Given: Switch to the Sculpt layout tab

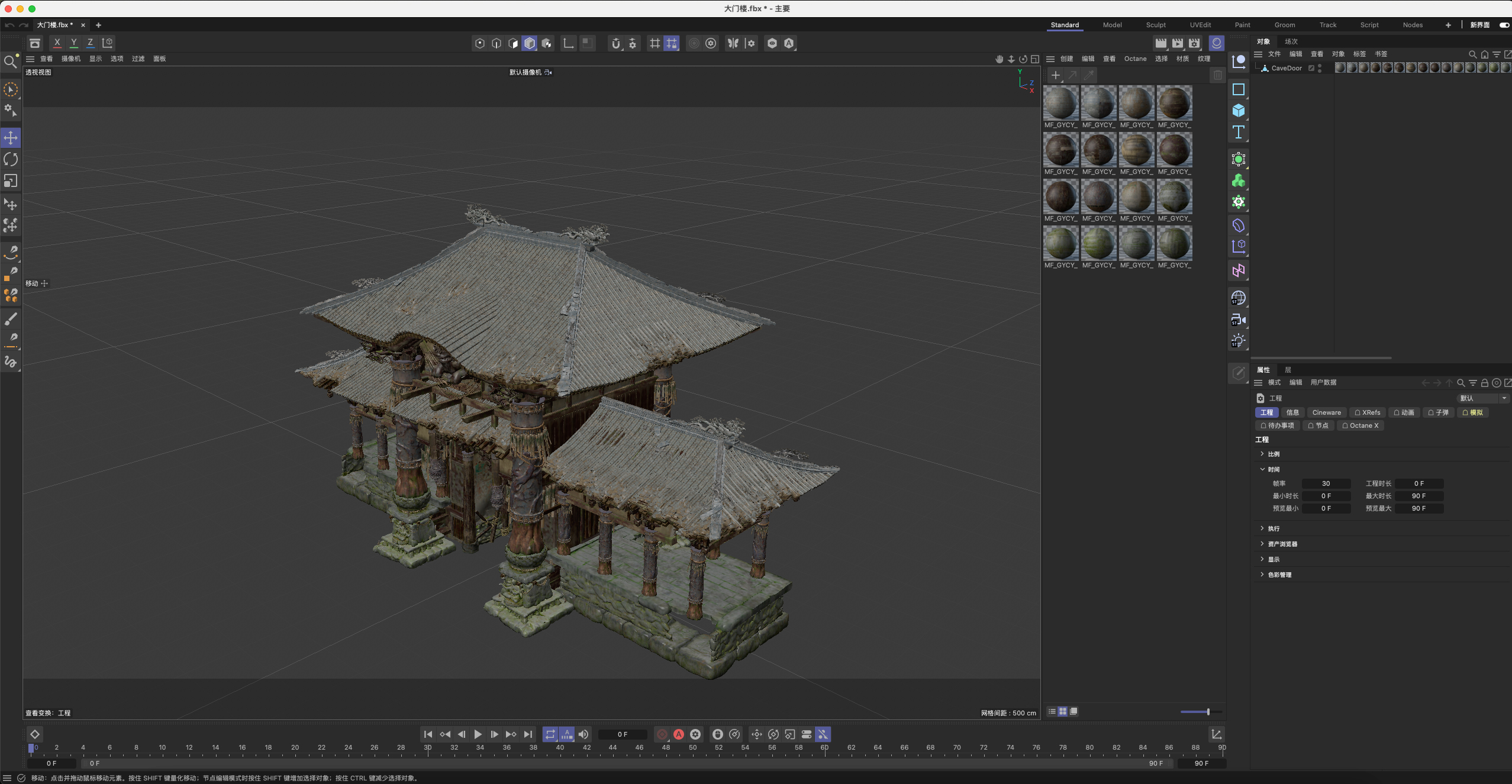Looking at the screenshot, I should (x=1156, y=25).
